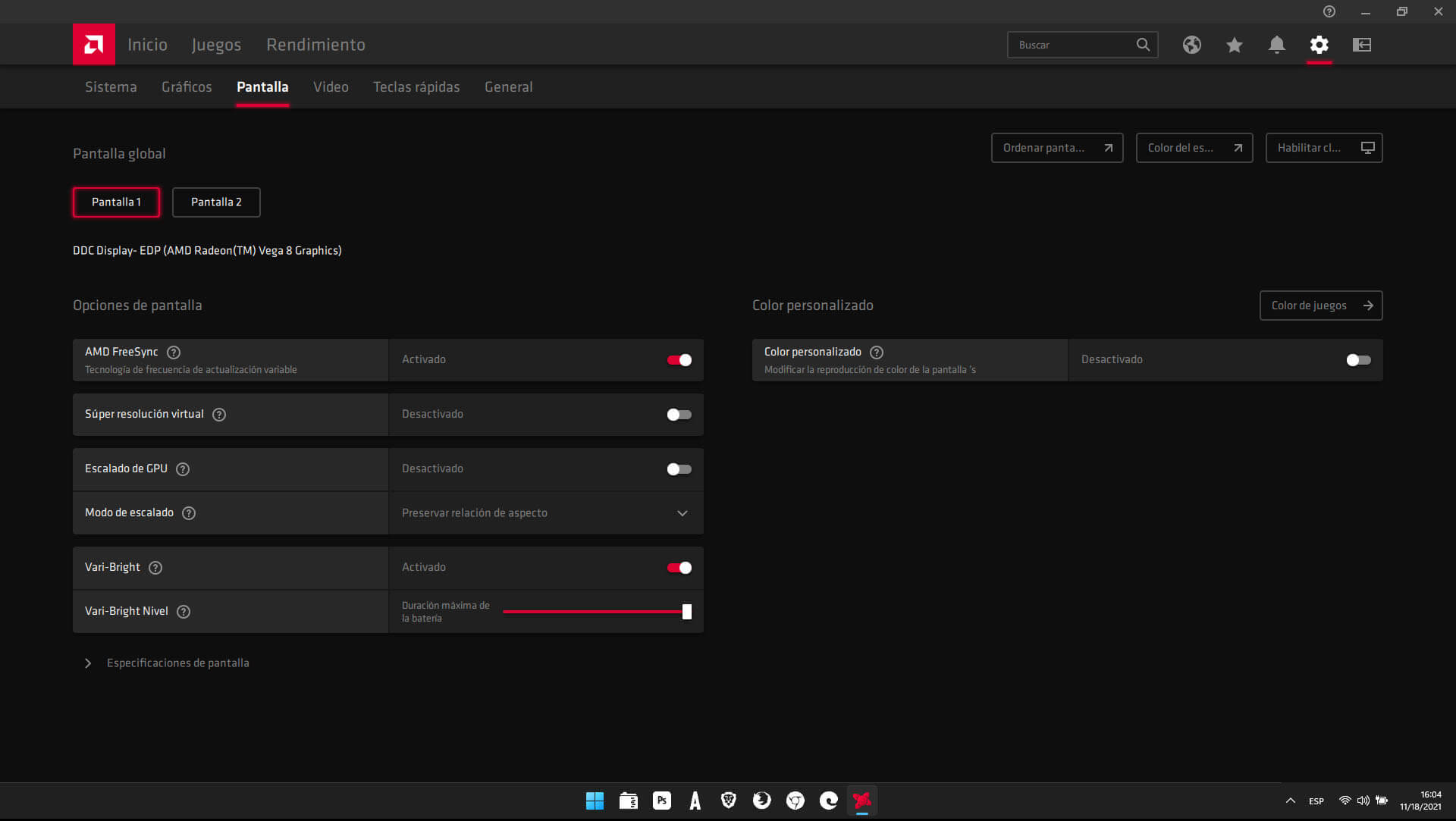Open Windows Start menu

tap(595, 801)
